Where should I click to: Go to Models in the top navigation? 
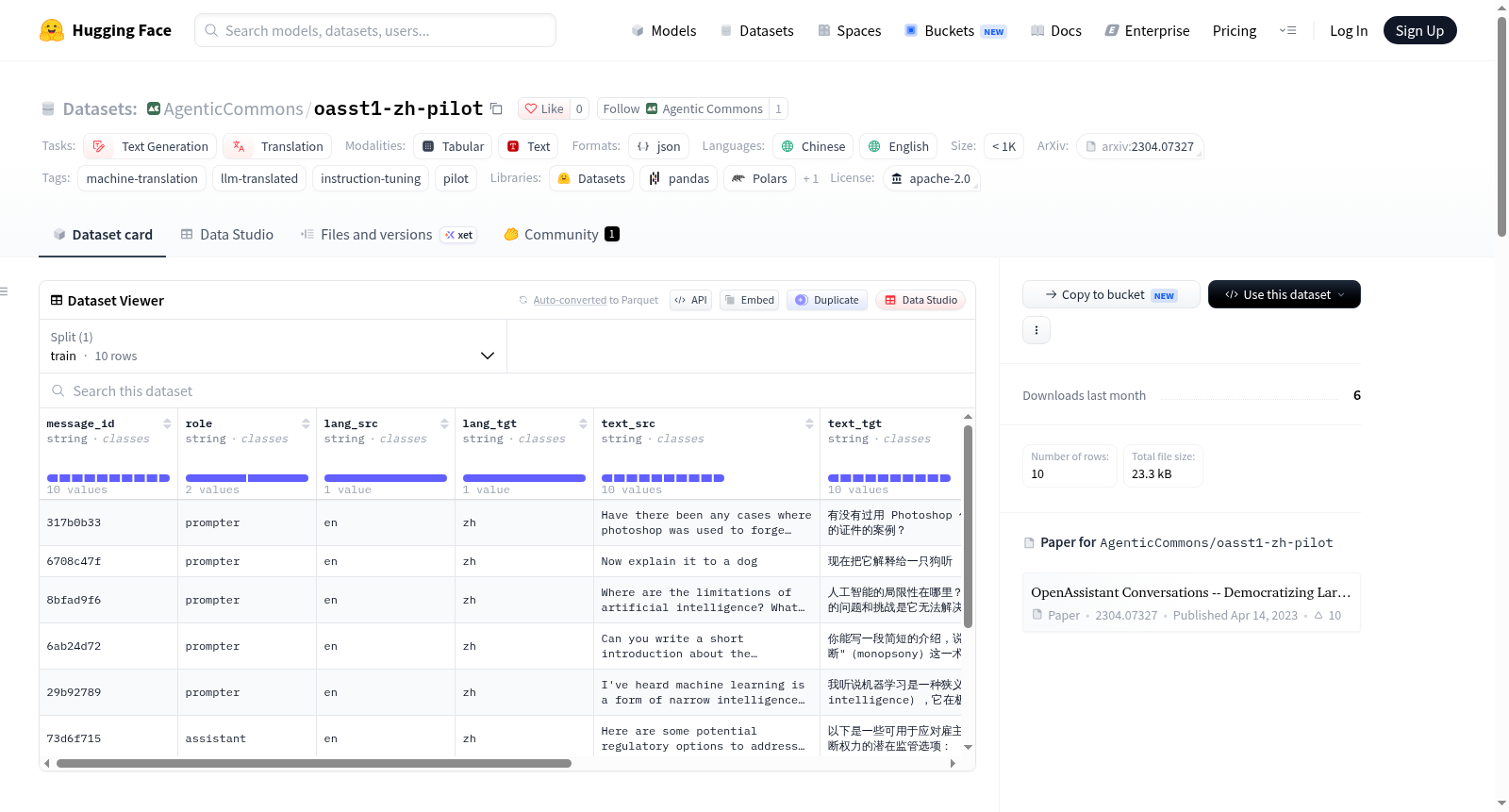(664, 31)
